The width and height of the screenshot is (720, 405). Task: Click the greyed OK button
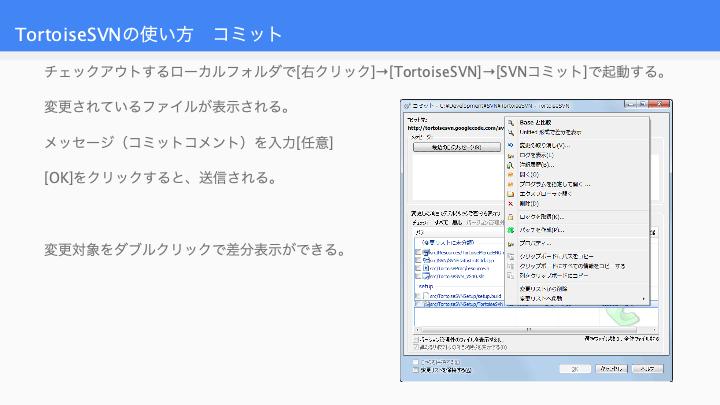point(575,369)
